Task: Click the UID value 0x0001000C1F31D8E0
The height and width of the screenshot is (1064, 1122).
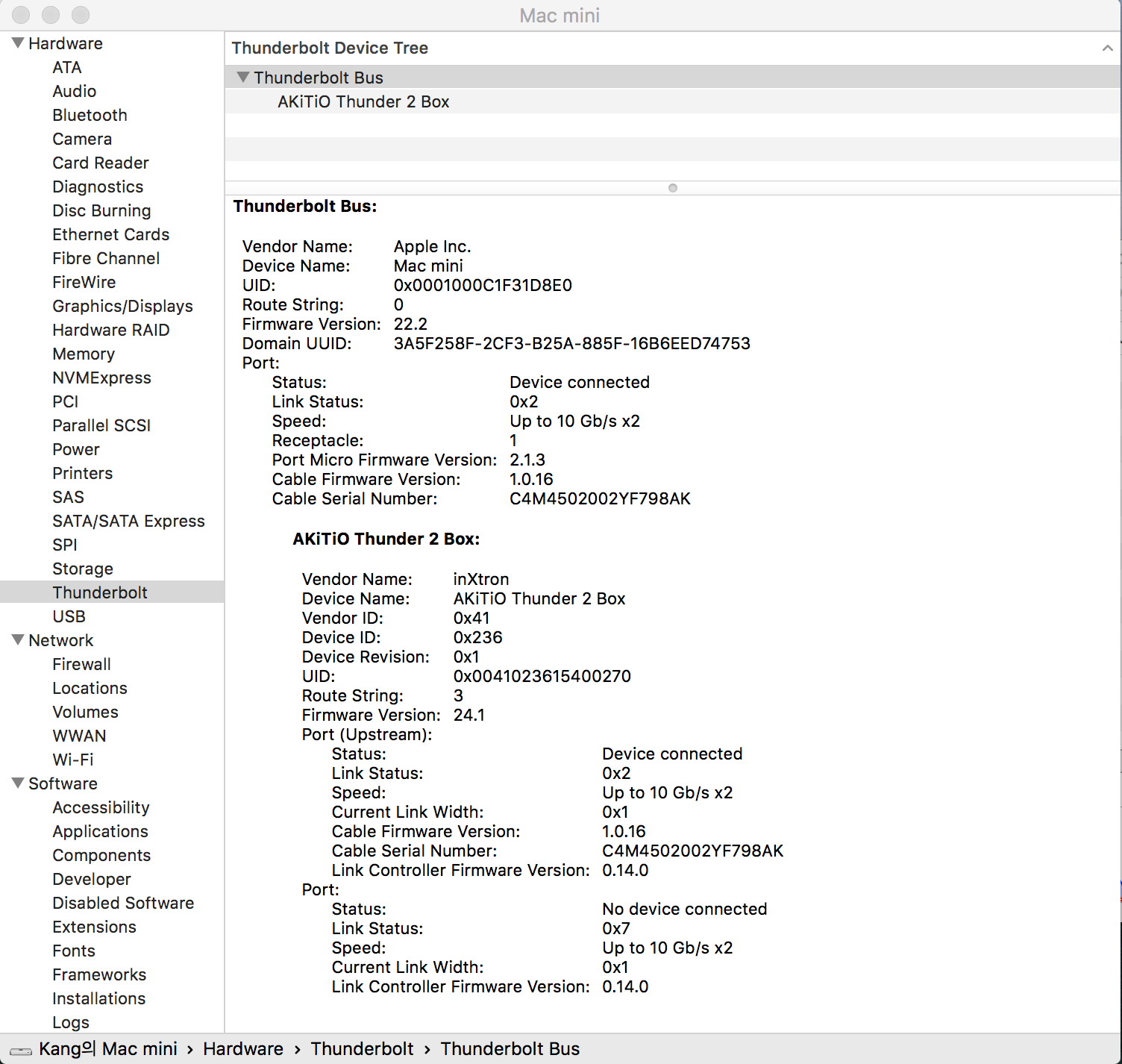Action: [483, 285]
